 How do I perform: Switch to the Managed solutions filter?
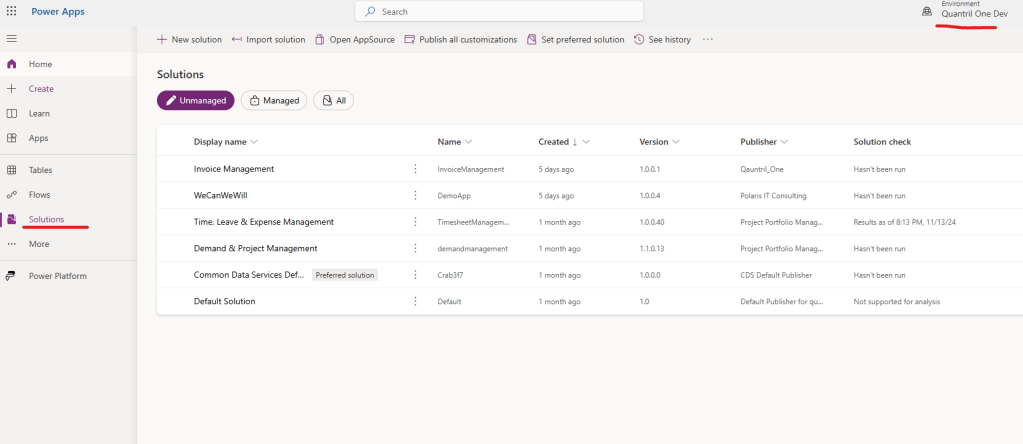click(273, 100)
